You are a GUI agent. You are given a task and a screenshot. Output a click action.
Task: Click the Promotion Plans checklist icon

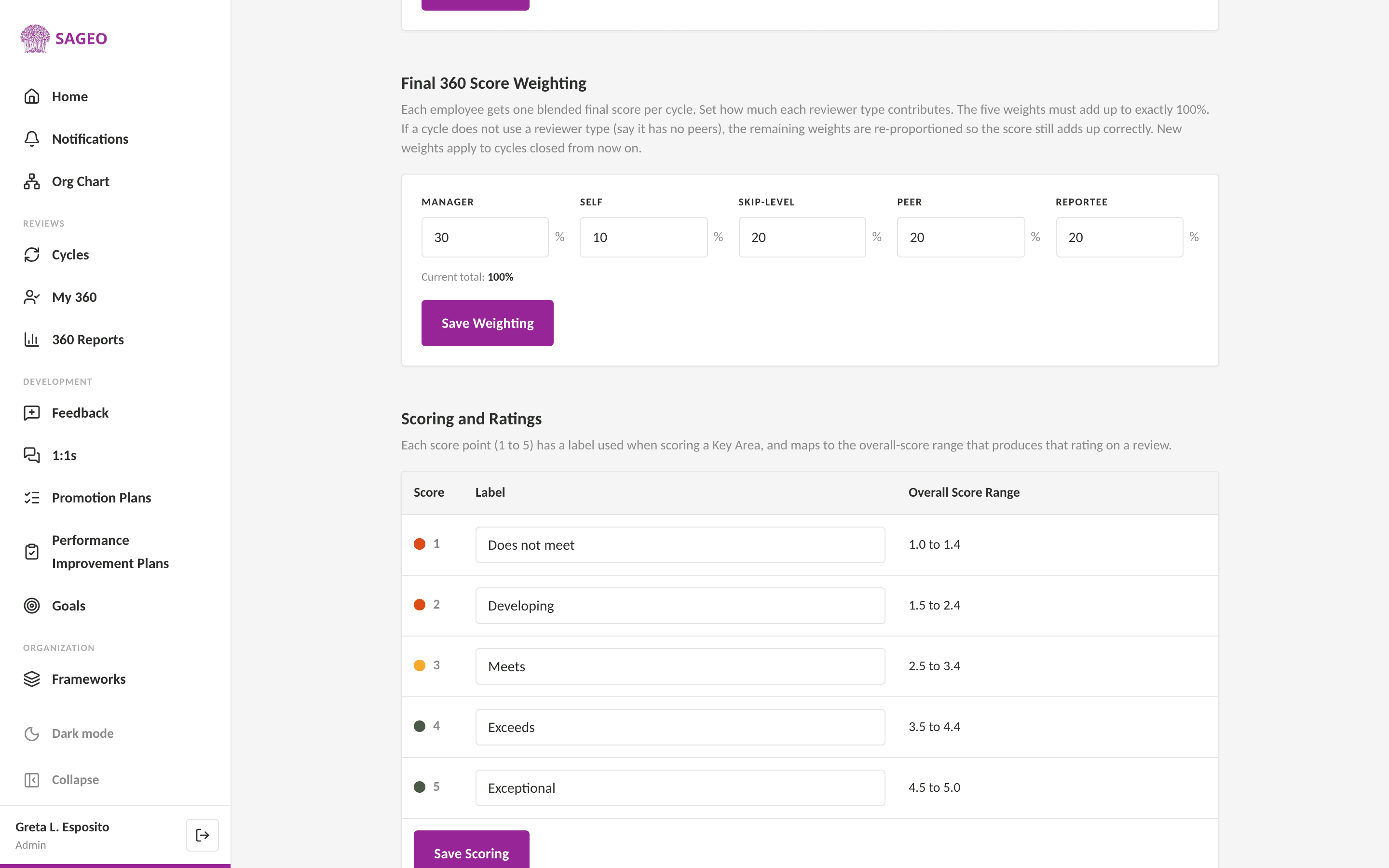point(31,498)
